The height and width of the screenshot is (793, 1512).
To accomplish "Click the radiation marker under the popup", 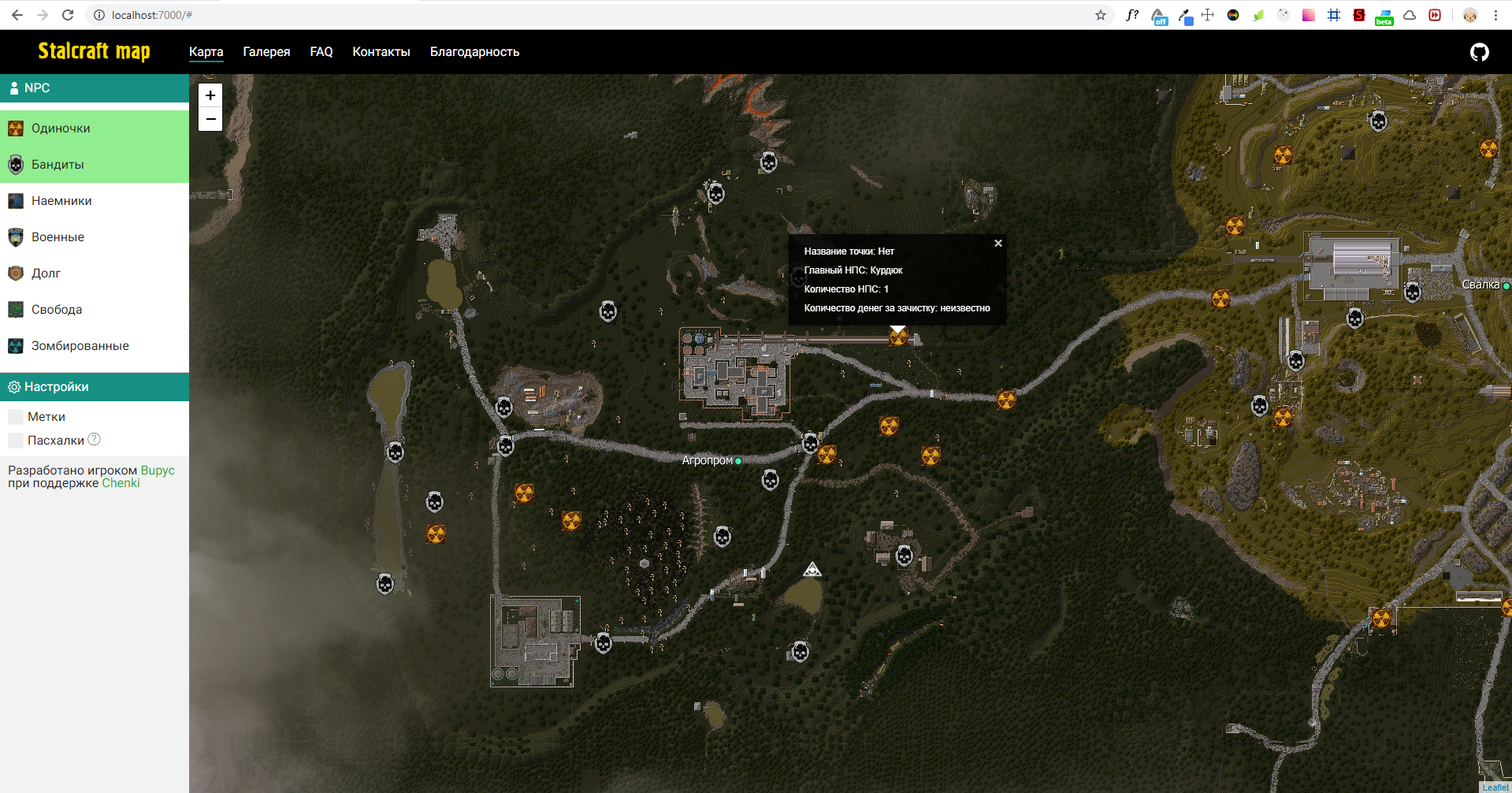I will 898,337.
